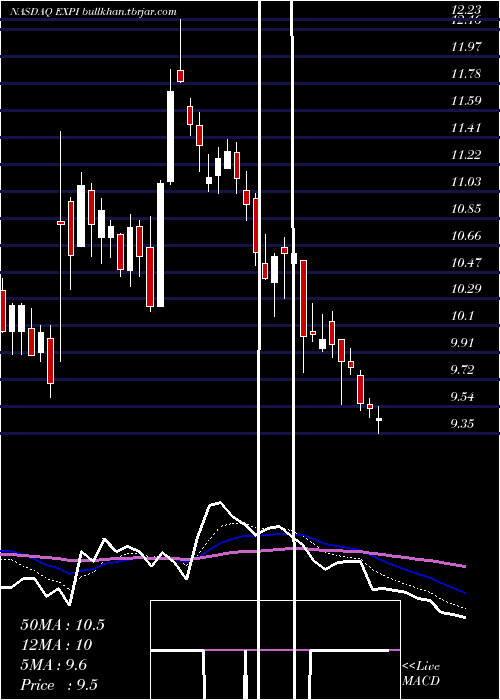Click the 9.72 price axis label

pyautogui.click(x=462, y=370)
